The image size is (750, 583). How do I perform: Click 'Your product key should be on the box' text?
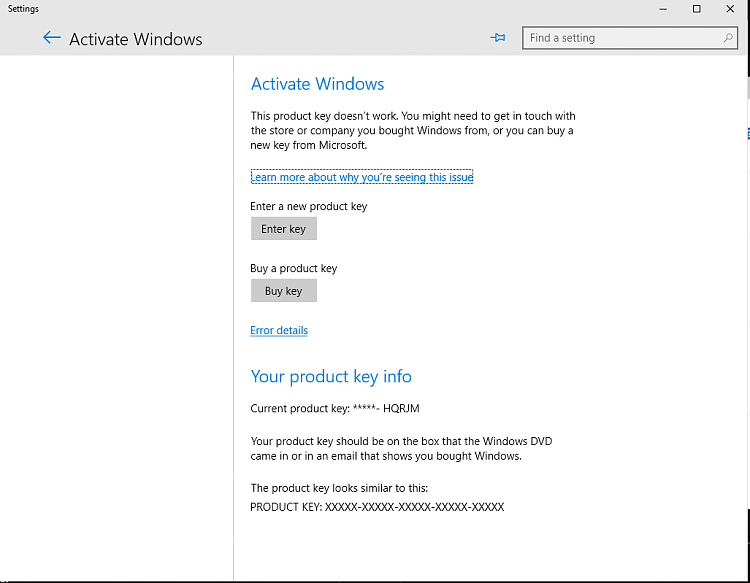tap(401, 449)
